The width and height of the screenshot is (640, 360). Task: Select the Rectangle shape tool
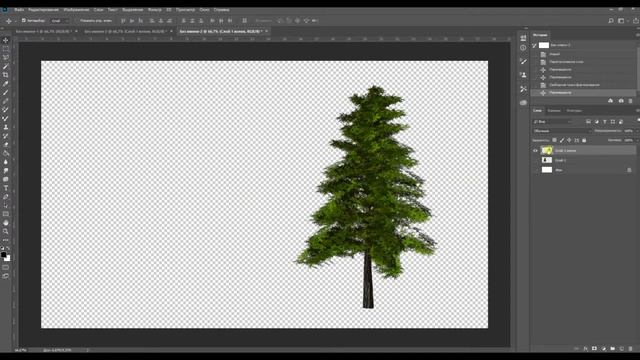pyautogui.click(x=6, y=214)
